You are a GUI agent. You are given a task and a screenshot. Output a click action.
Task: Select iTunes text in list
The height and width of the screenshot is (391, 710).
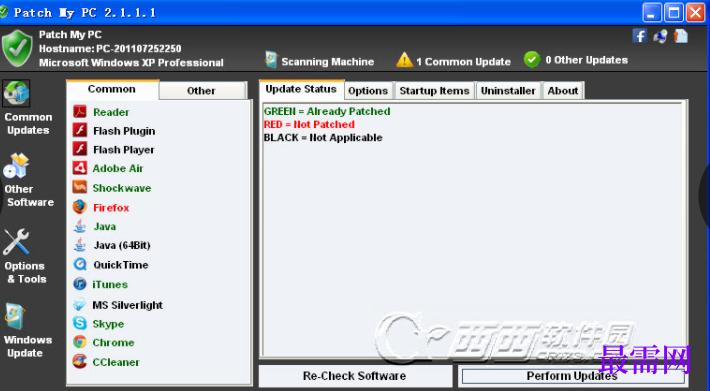point(110,284)
